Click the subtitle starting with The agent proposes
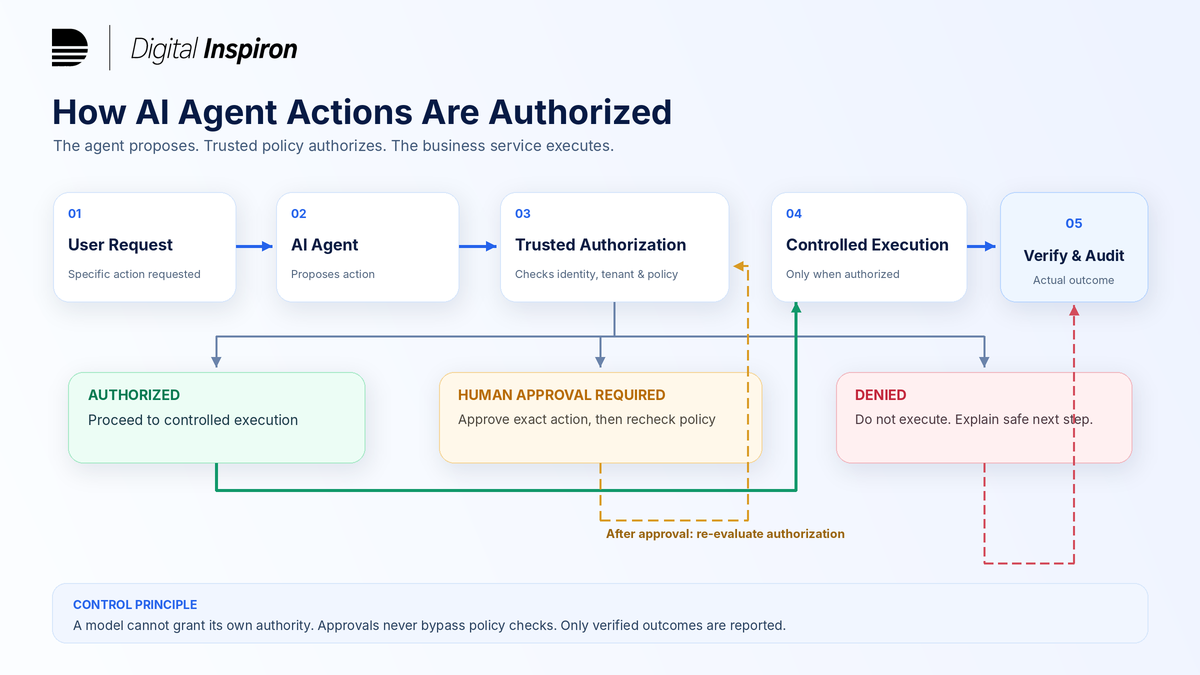This screenshot has width=1200, height=675. coord(333,146)
